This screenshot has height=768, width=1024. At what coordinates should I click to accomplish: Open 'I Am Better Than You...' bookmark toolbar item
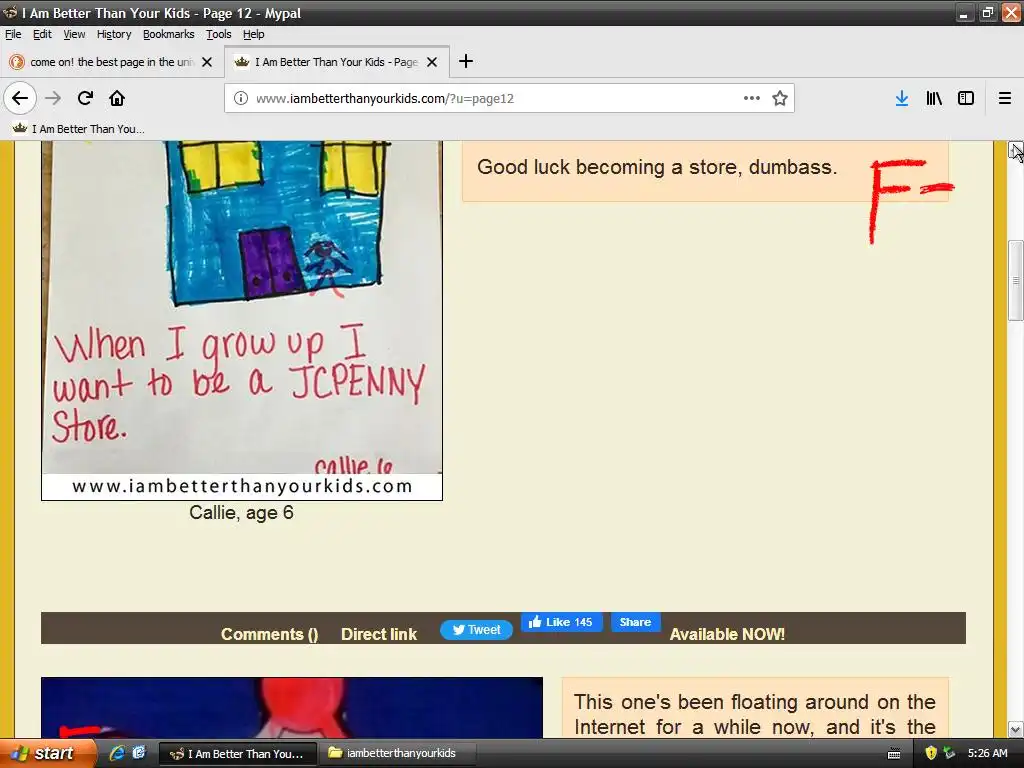79,129
